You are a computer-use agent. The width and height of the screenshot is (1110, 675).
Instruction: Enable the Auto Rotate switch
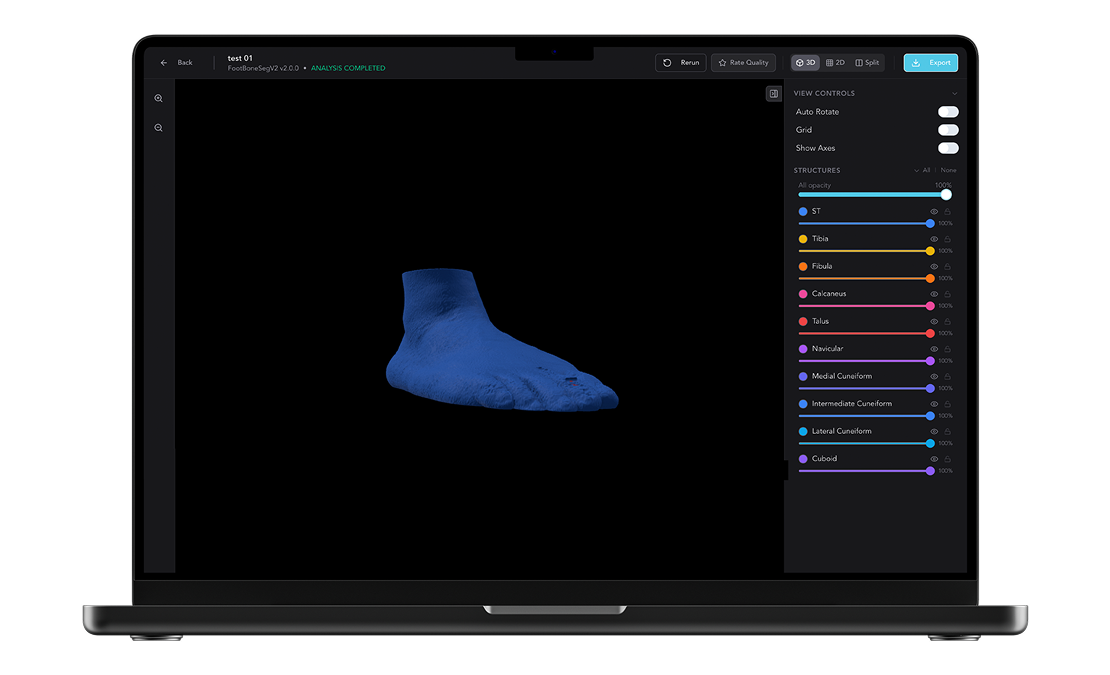[948, 112]
